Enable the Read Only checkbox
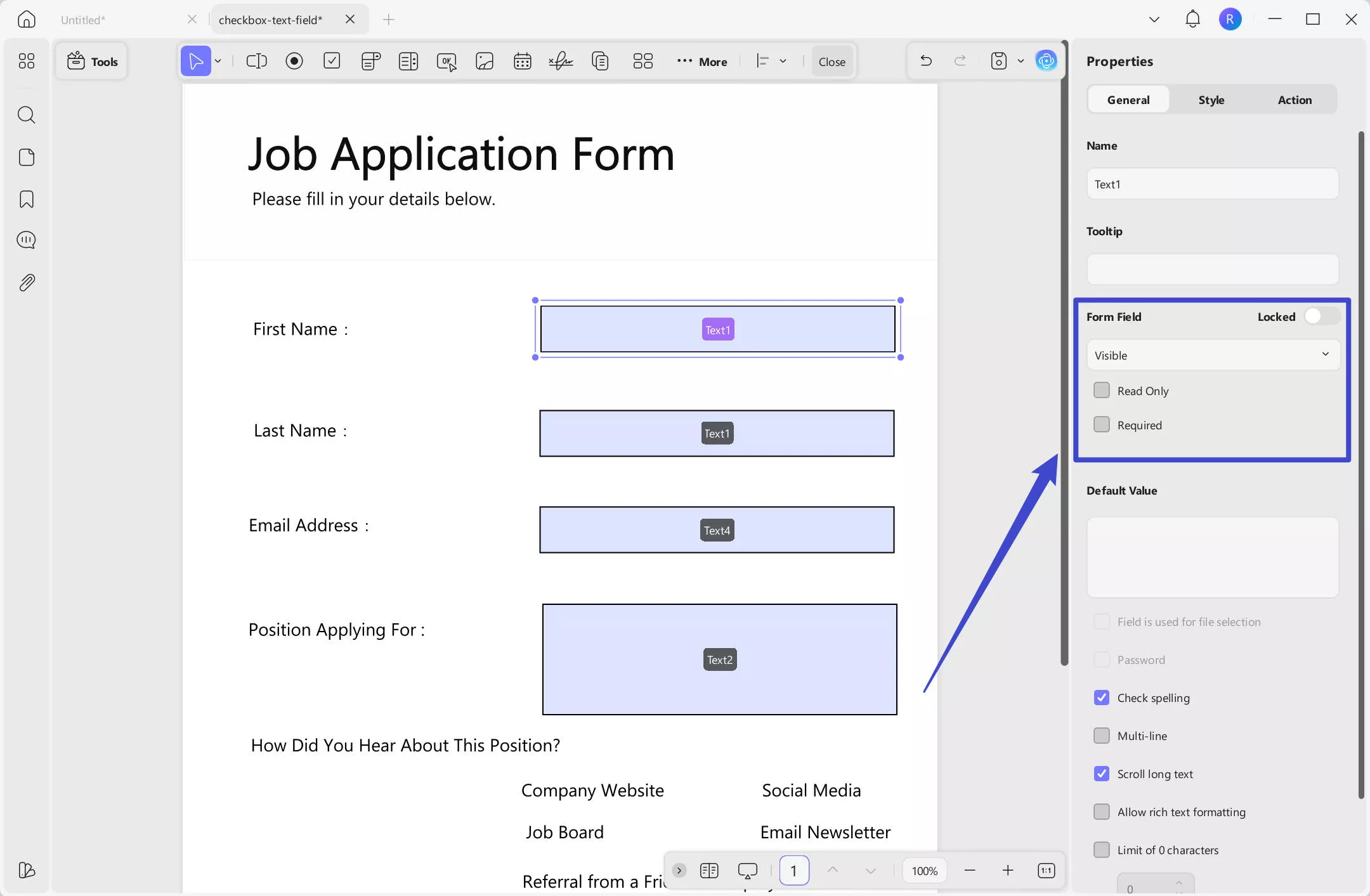The image size is (1370, 896). (x=1102, y=391)
